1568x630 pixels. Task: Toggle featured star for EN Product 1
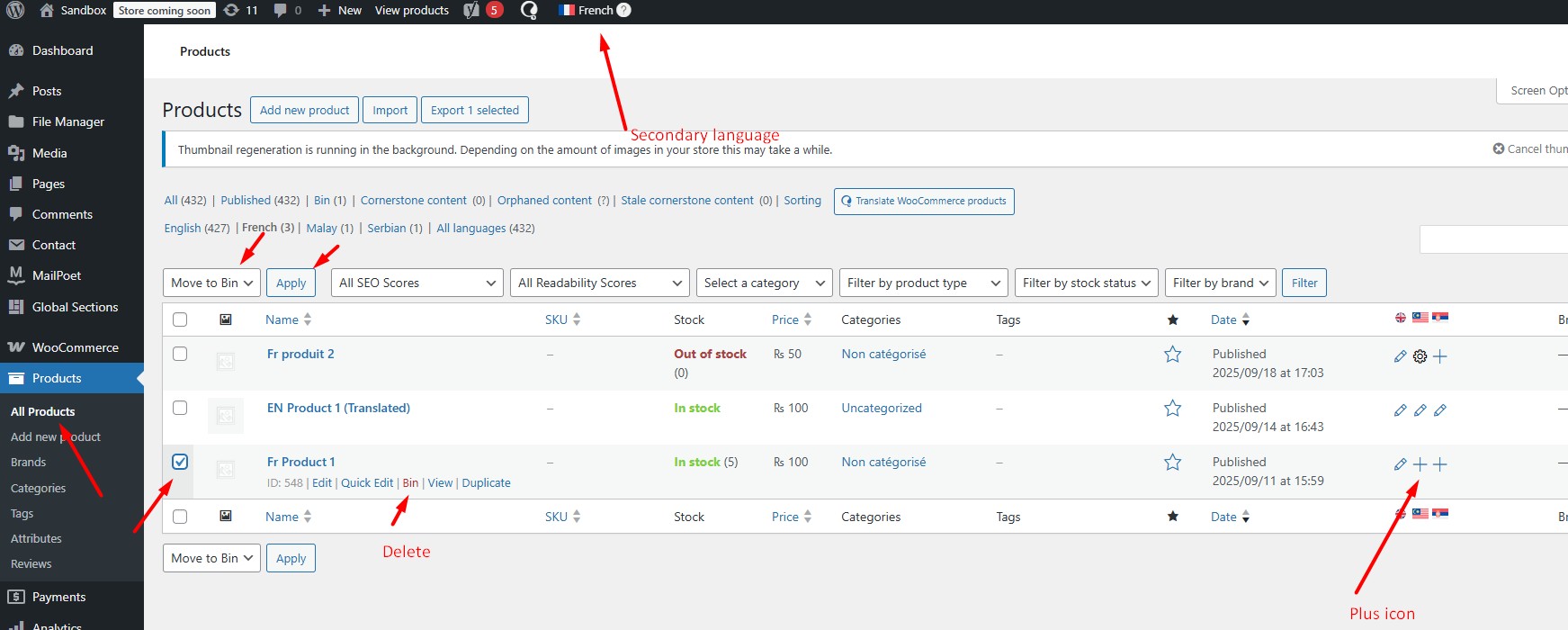(x=1172, y=409)
